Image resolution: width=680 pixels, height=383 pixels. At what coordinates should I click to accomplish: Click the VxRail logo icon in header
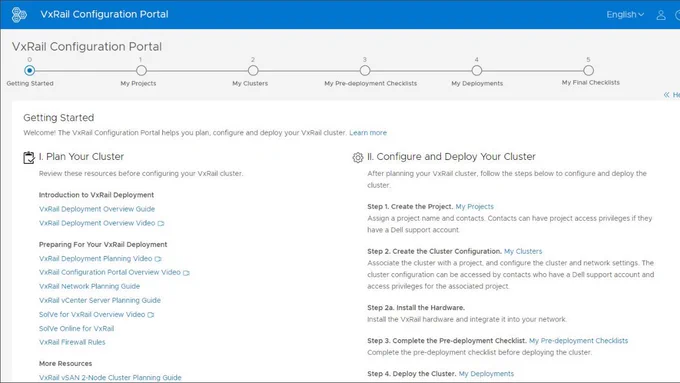(x=19, y=14)
